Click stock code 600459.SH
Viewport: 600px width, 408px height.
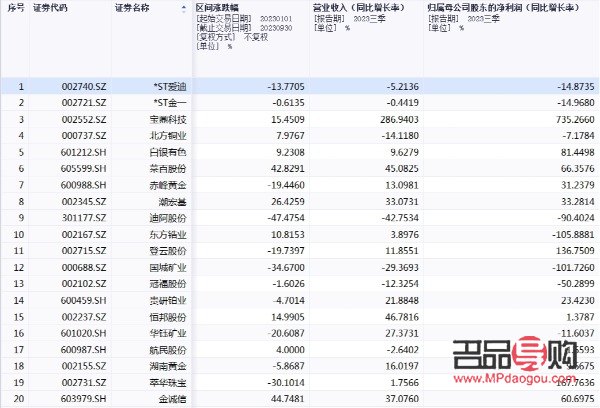click(x=83, y=300)
